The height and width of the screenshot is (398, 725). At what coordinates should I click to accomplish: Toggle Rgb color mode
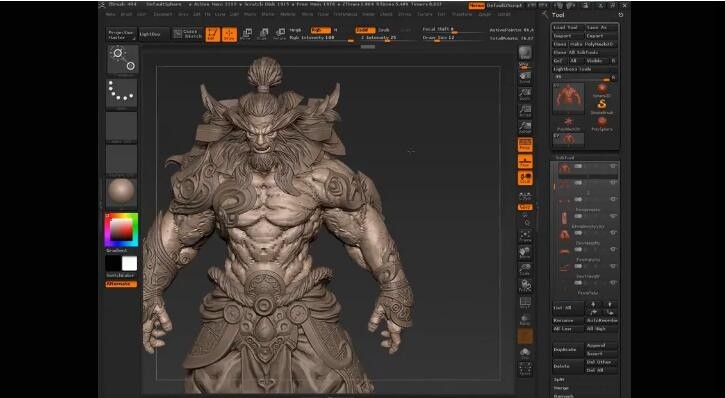click(x=320, y=30)
